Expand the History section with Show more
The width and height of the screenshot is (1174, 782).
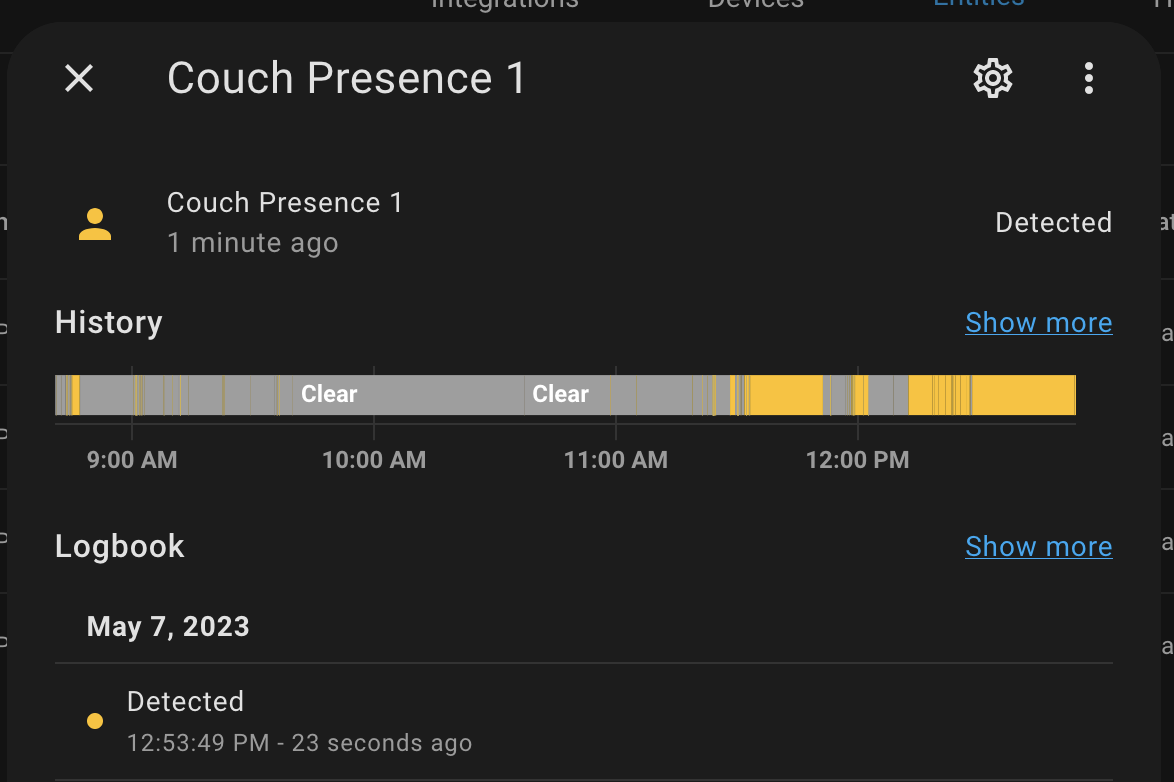click(1038, 322)
